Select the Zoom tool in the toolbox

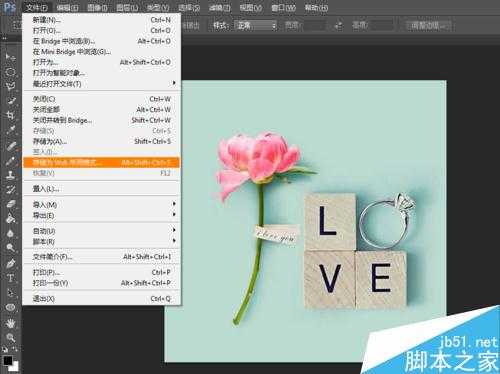[10, 338]
